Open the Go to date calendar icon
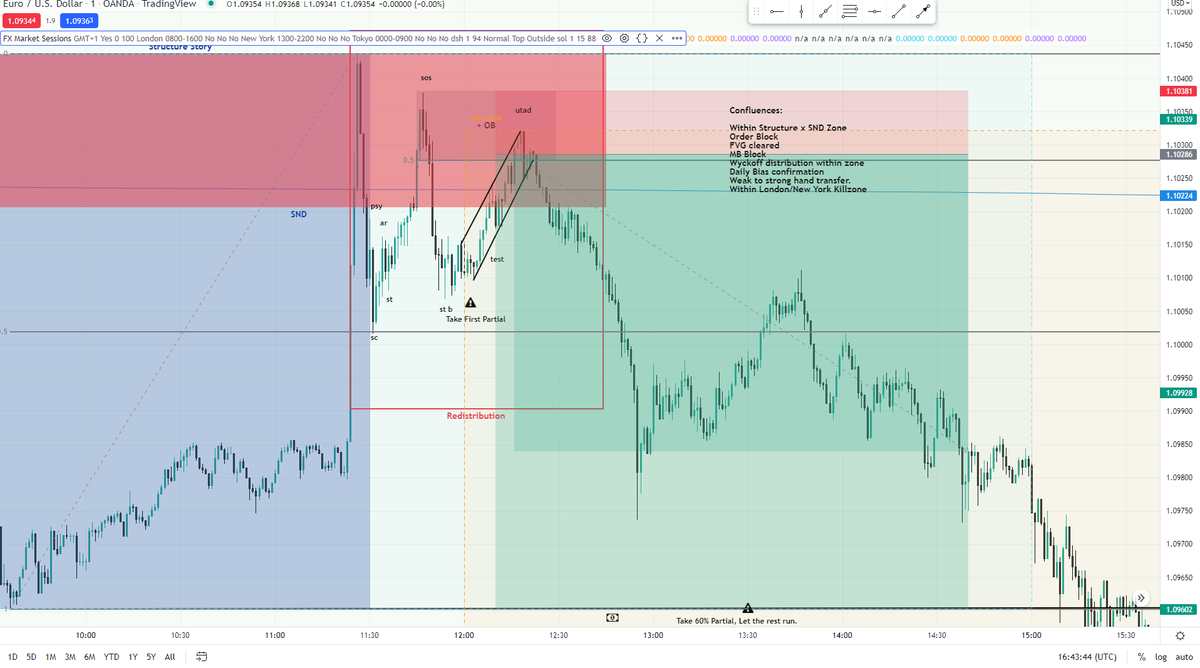The width and height of the screenshot is (1200, 668). click(201, 657)
